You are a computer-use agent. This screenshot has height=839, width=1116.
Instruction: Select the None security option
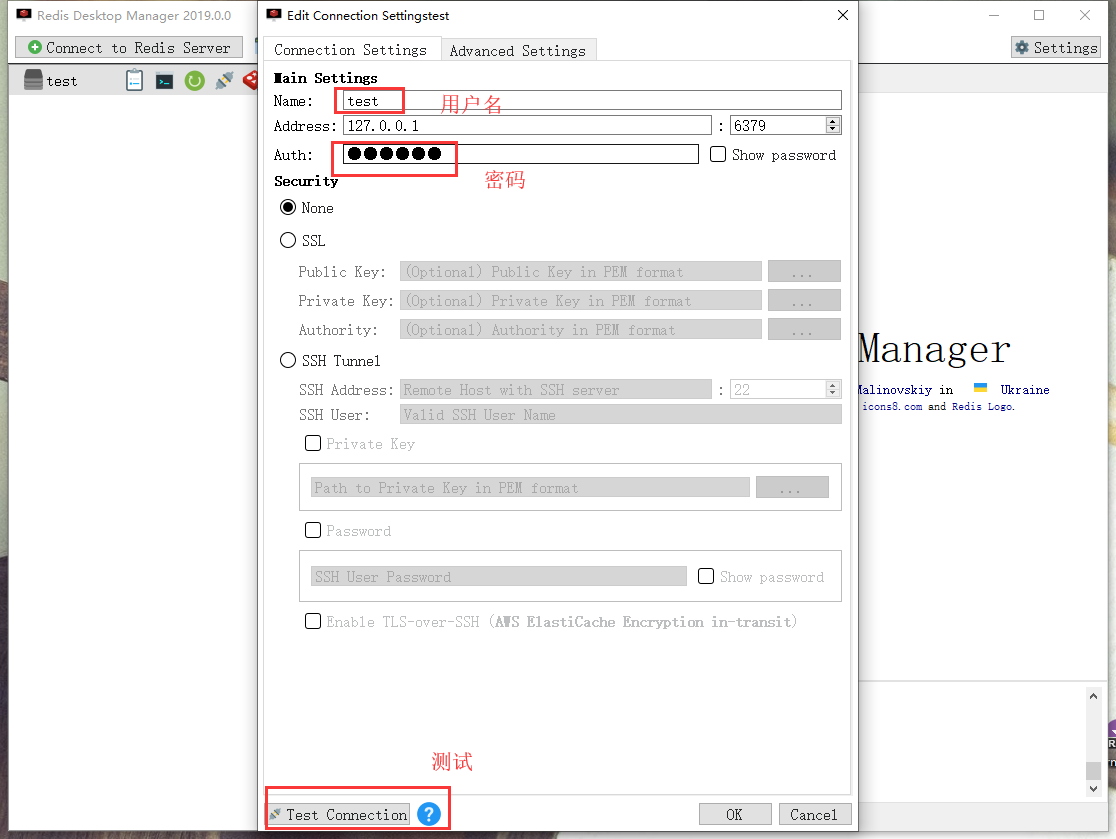(288, 208)
